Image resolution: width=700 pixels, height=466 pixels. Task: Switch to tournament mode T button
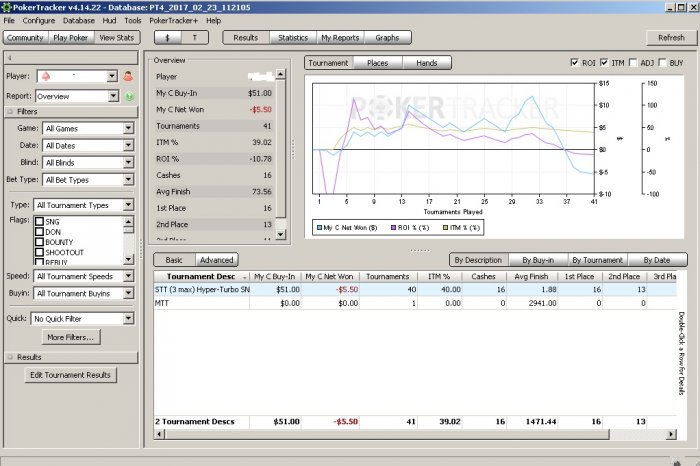click(x=194, y=37)
